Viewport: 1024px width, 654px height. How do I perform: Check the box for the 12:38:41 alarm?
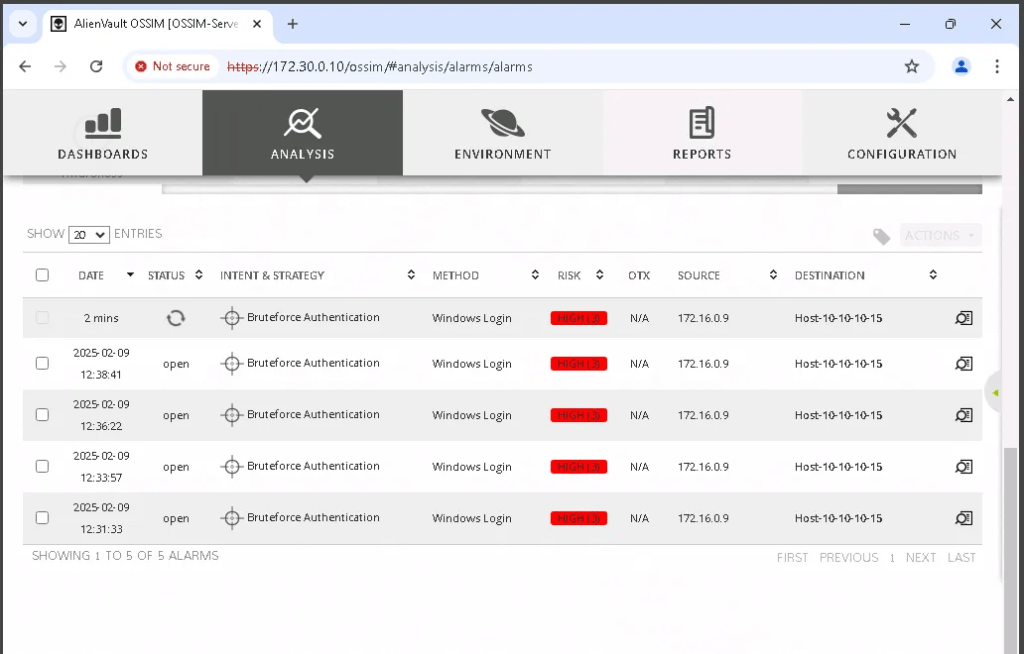point(42,363)
